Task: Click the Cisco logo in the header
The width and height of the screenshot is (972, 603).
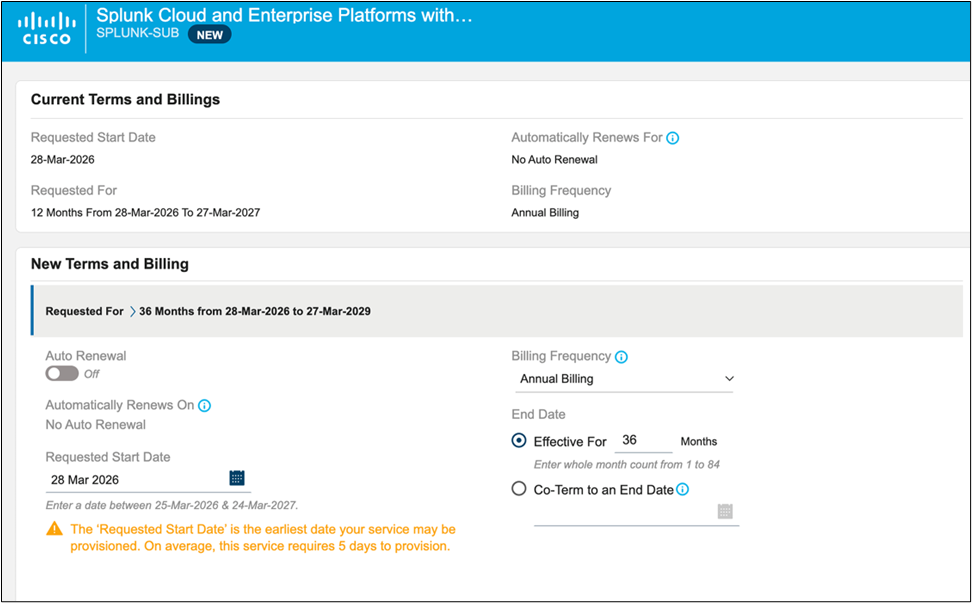Action: pos(45,28)
